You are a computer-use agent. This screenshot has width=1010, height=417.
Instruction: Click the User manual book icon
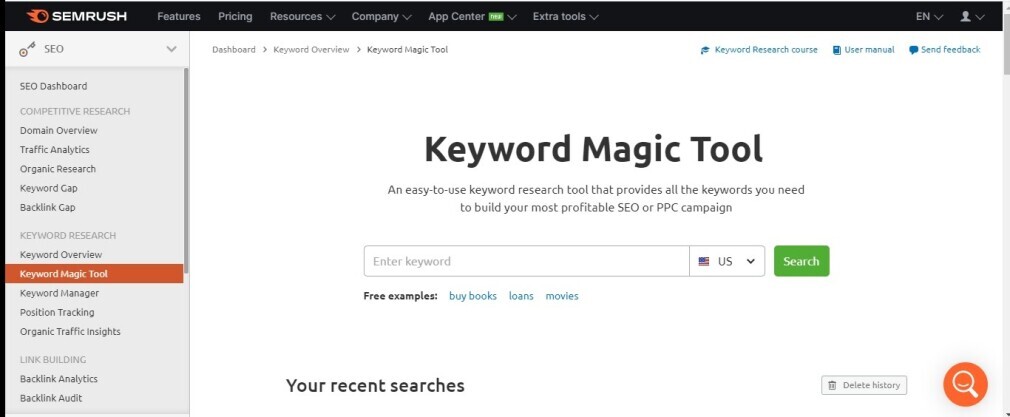point(837,50)
